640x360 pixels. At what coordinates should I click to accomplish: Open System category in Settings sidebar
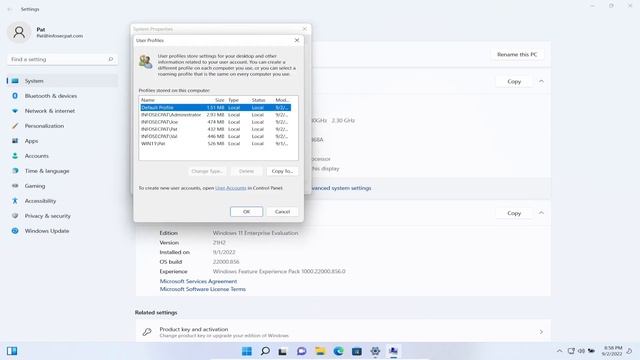click(62, 81)
